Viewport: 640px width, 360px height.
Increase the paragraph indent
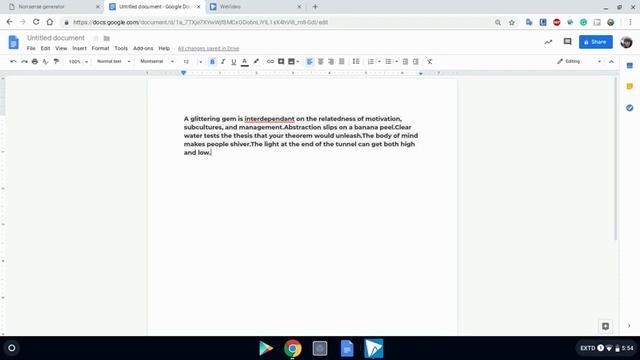click(x=416, y=62)
